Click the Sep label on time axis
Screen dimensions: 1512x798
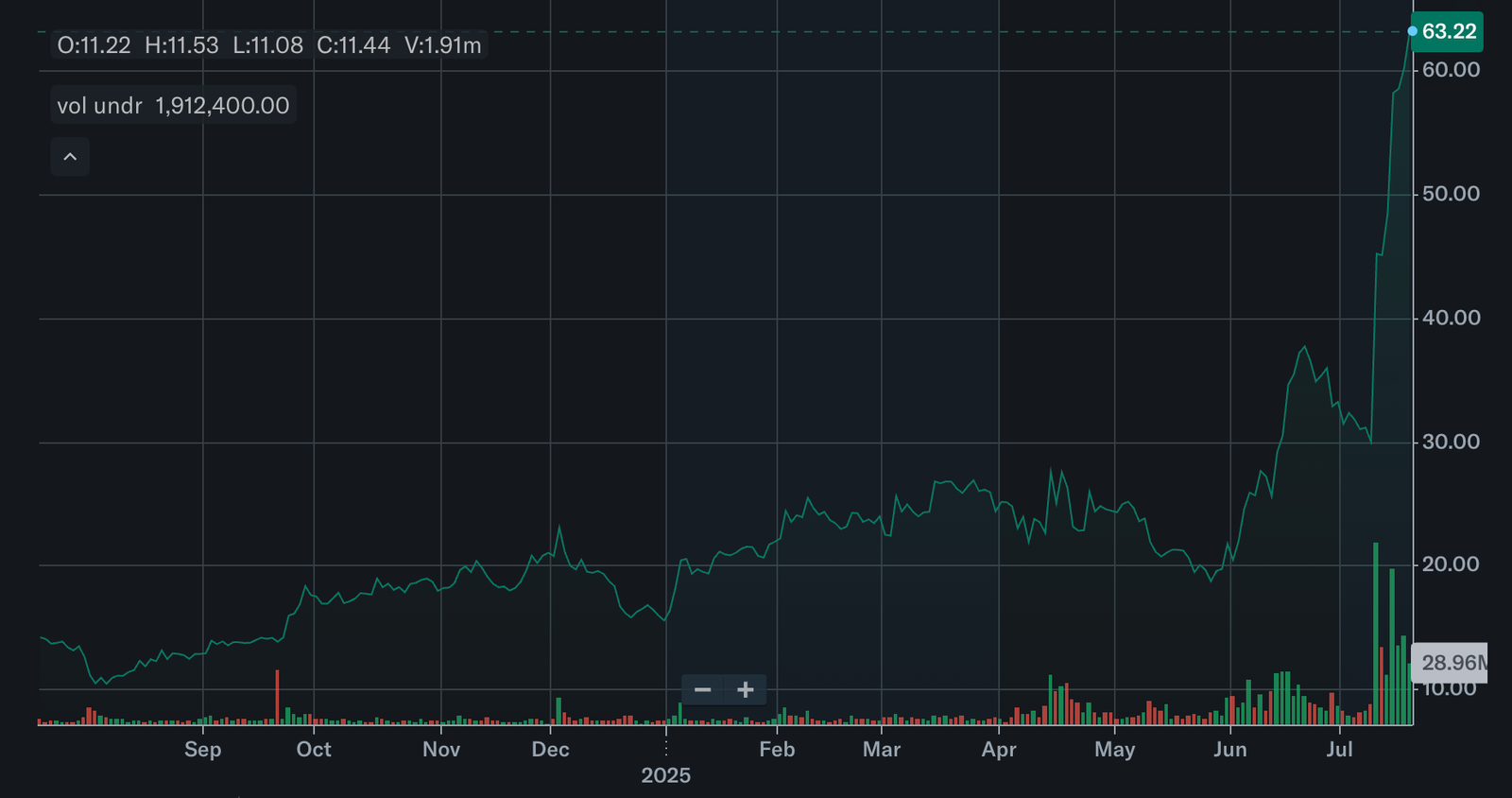(x=202, y=749)
